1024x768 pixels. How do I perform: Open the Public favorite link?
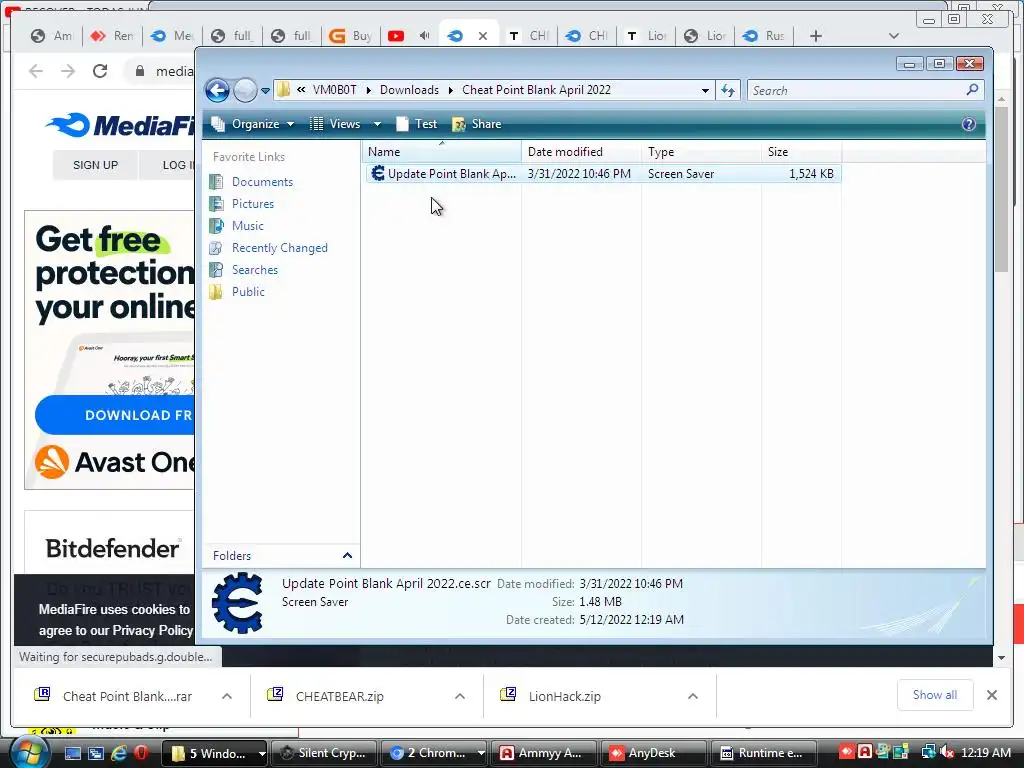click(248, 292)
